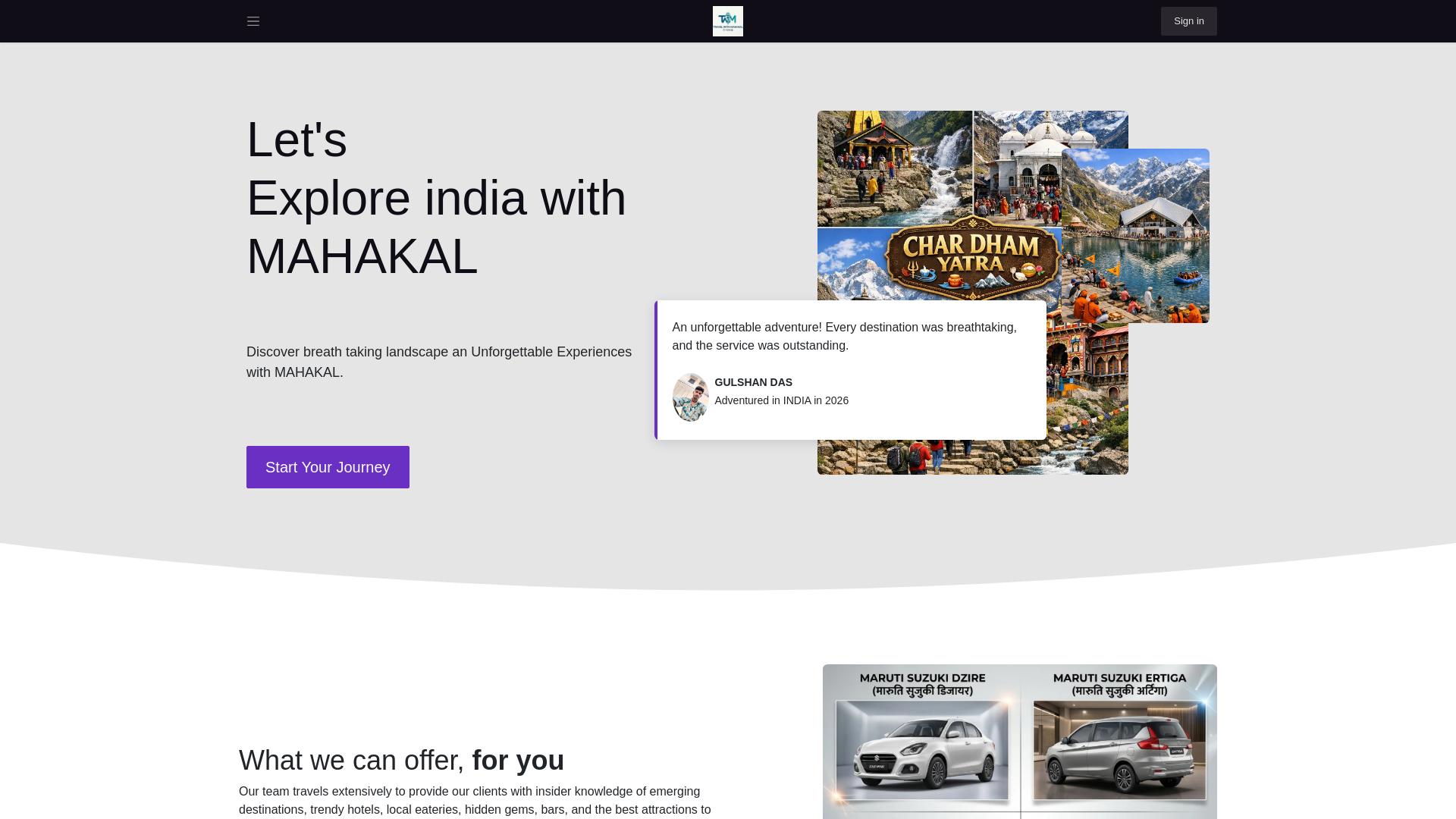Click the 'An unforgettable adventure!' testimonial text
The image size is (1456, 819).
point(844,337)
